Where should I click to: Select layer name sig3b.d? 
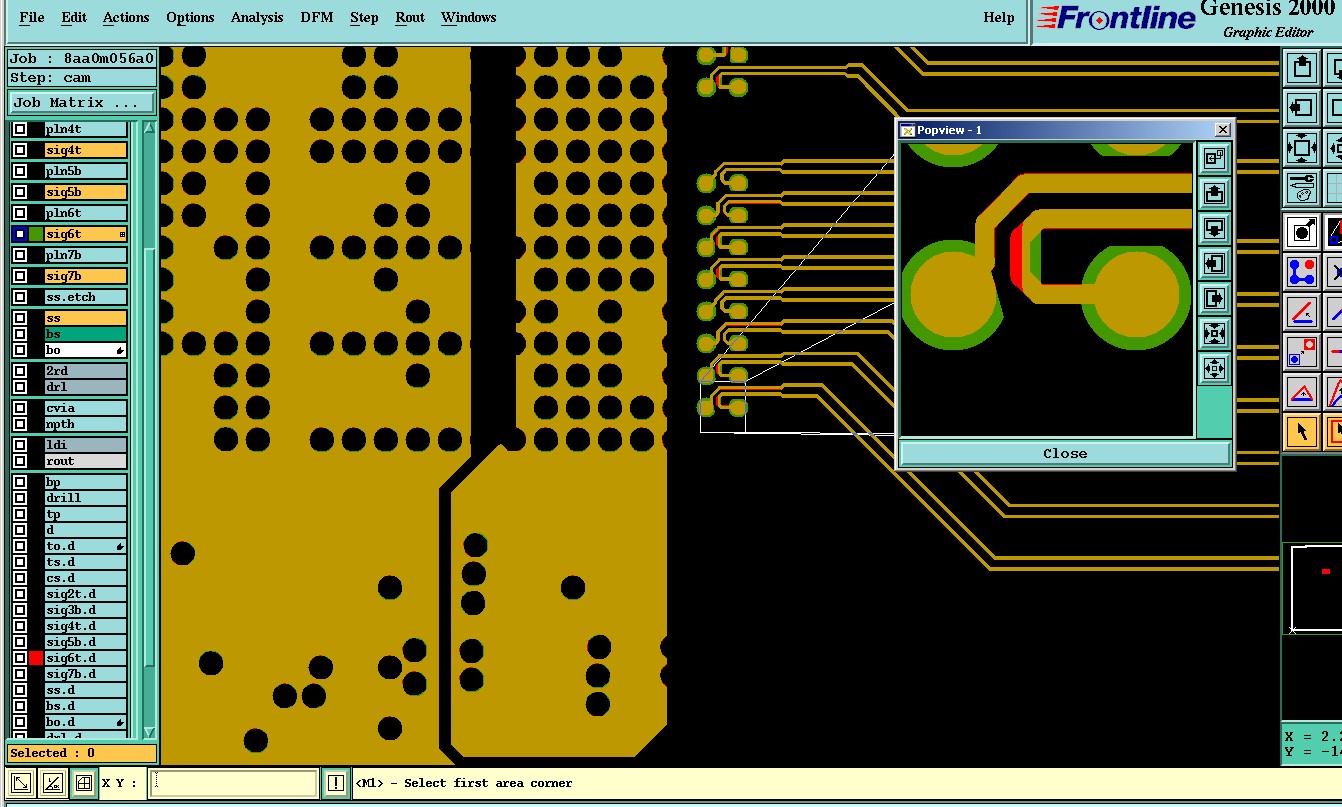click(x=86, y=610)
